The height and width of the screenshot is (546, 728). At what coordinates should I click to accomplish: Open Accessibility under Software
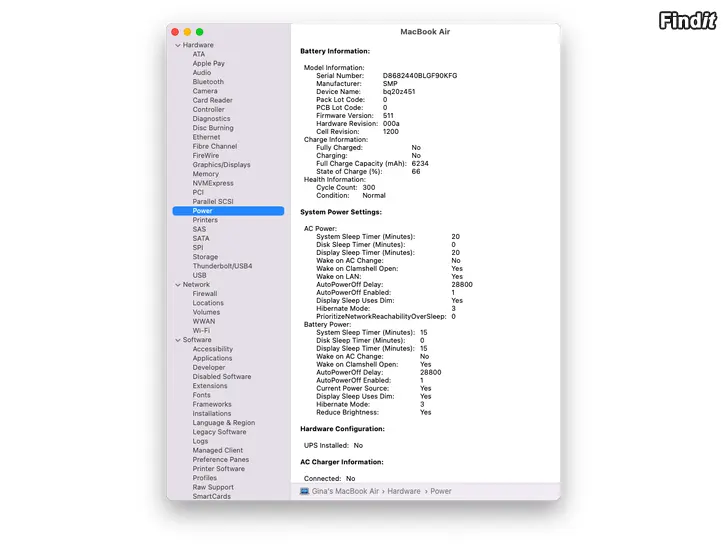tap(213, 349)
